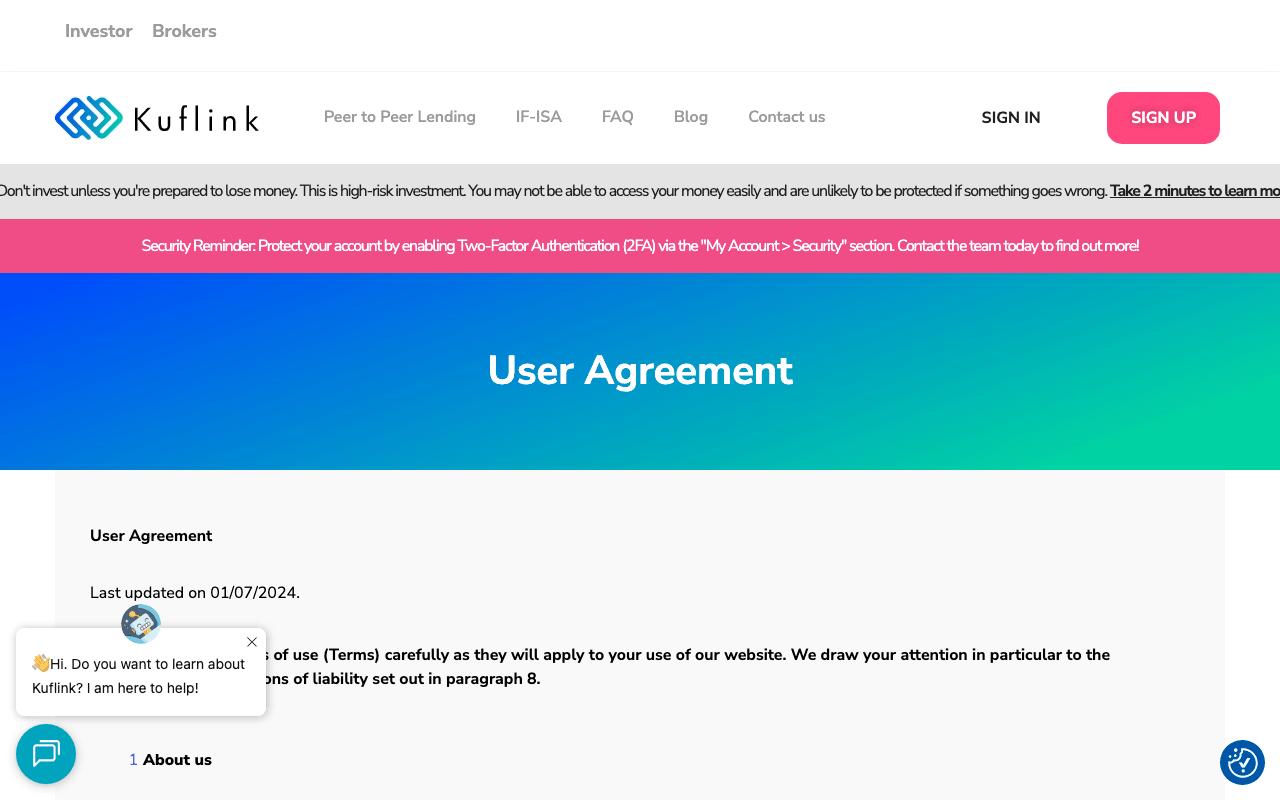Click the Kuflink logo
The image size is (1280, 800).
tap(156, 117)
